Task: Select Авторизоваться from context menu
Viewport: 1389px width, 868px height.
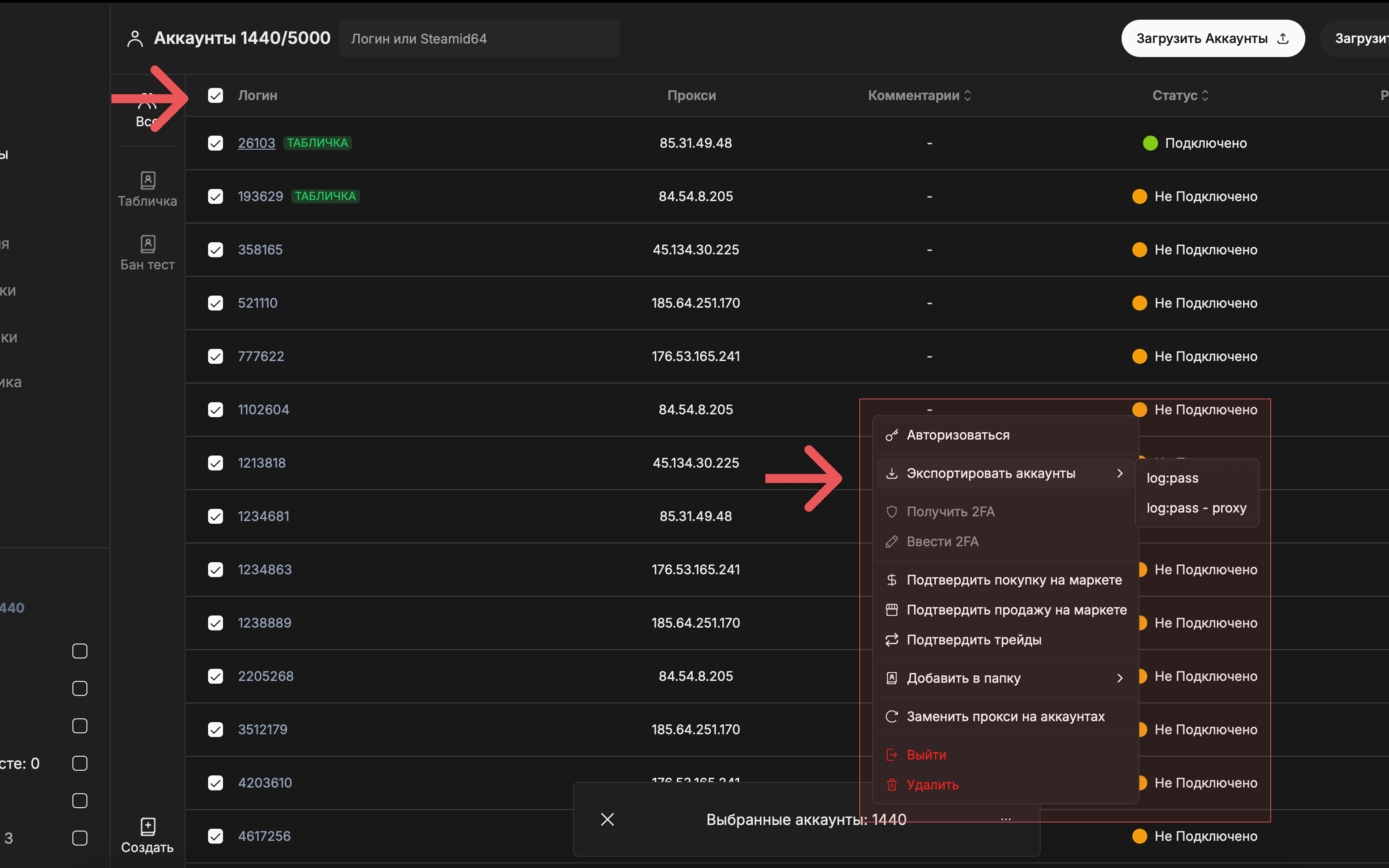Action: 1005,435
